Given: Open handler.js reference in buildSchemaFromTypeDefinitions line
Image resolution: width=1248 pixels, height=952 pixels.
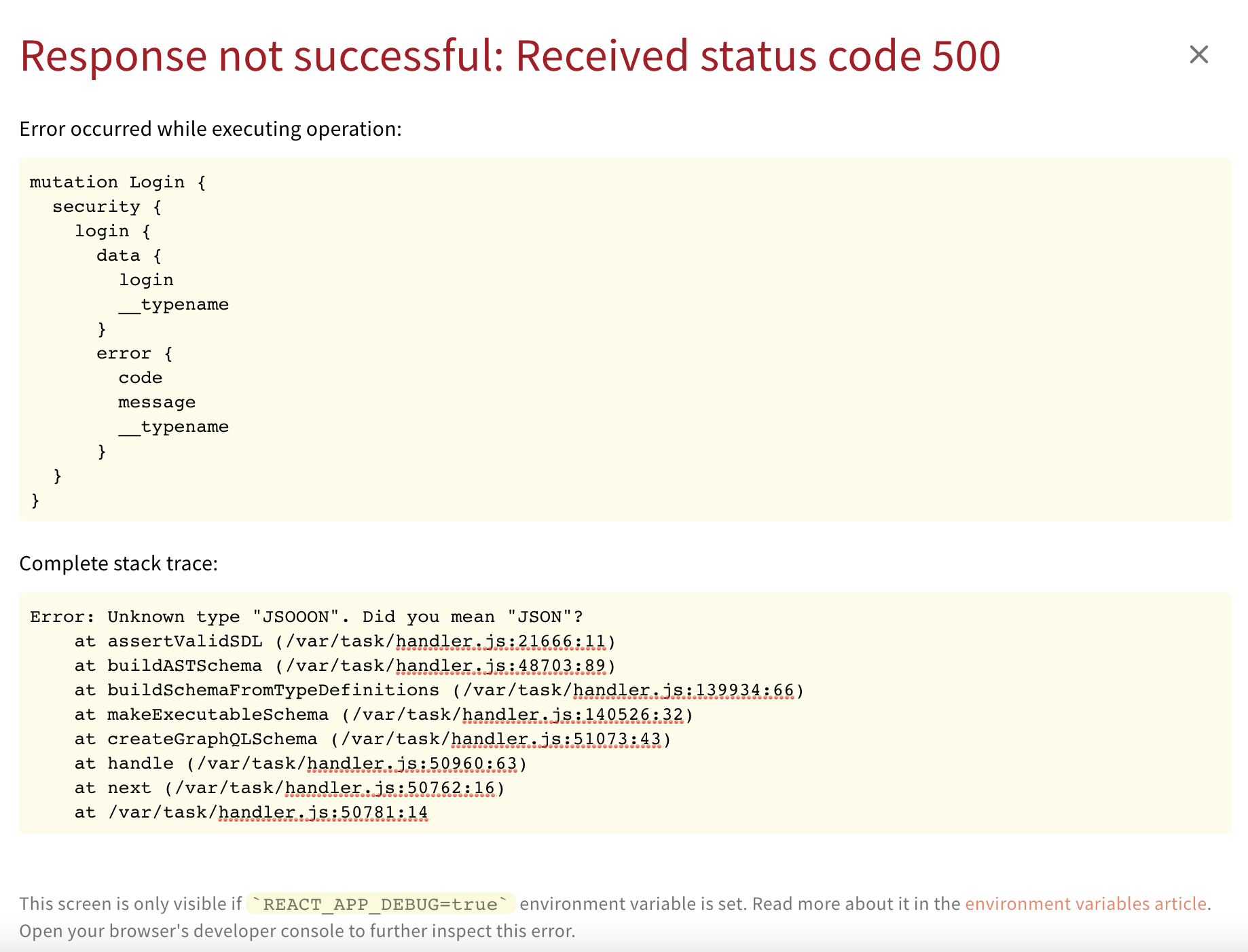Looking at the screenshot, I should [x=683, y=689].
